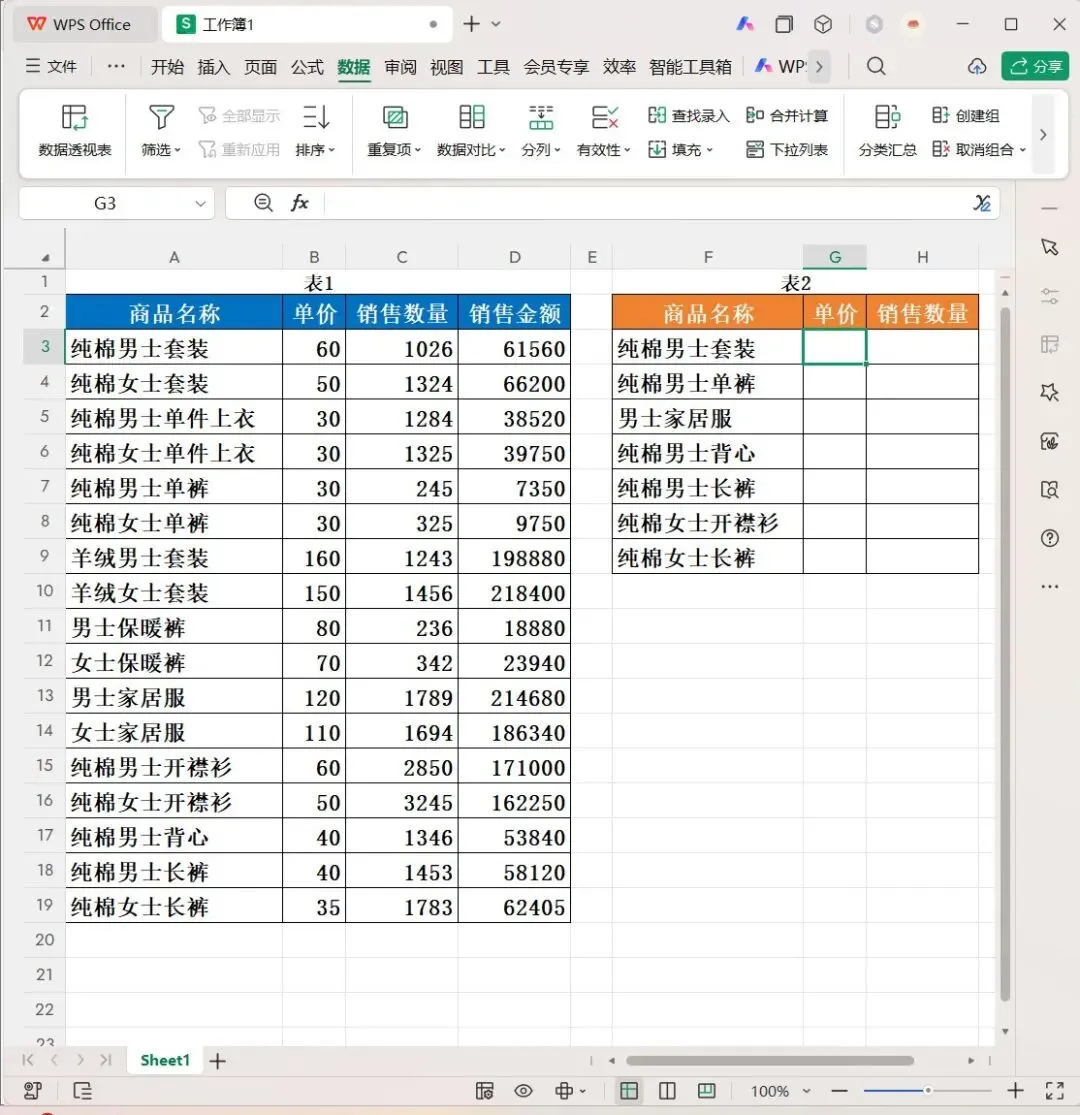
Task: Click the zoom out minus button
Action: [x=839, y=1091]
